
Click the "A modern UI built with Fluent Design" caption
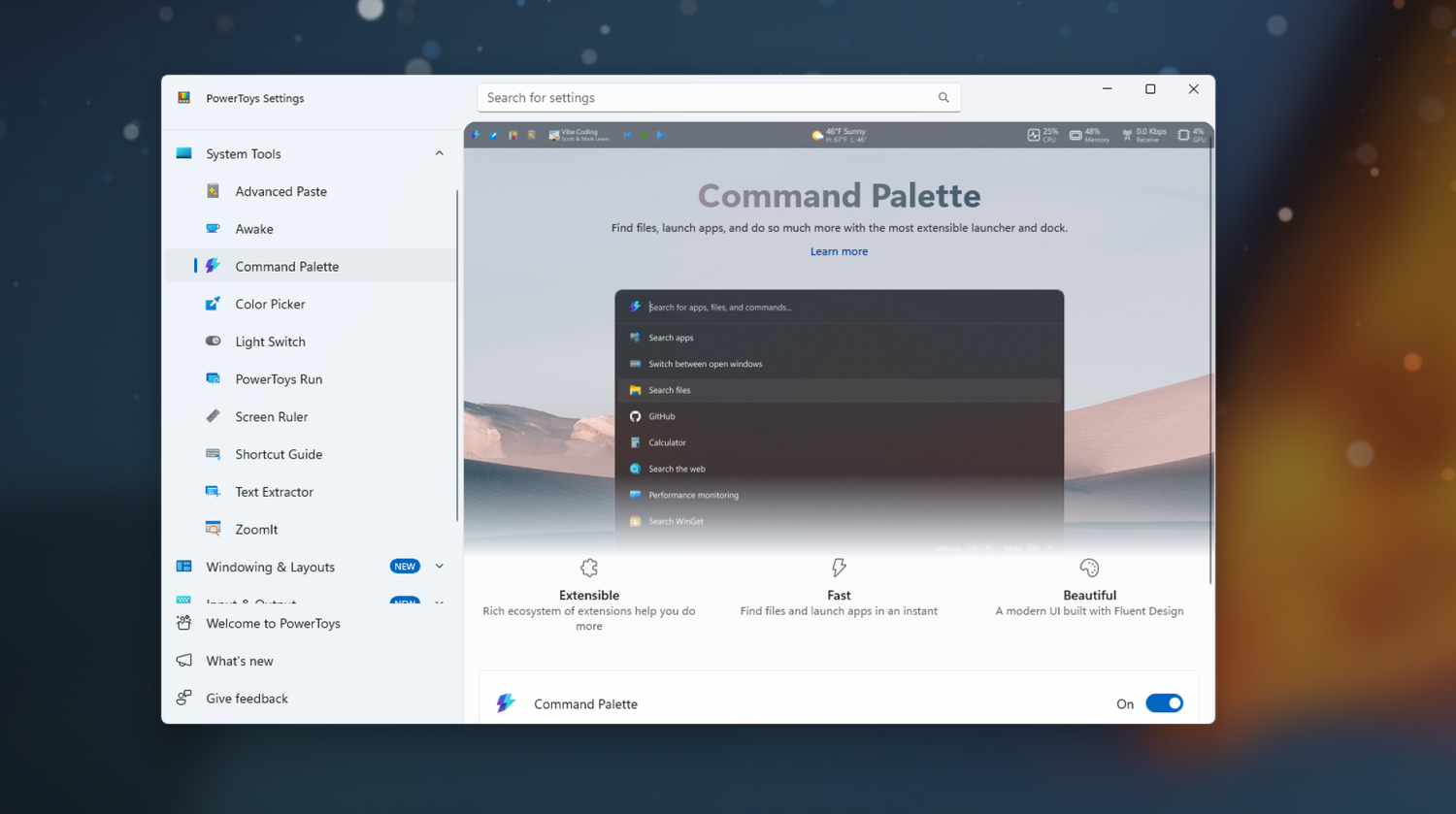(x=1089, y=611)
